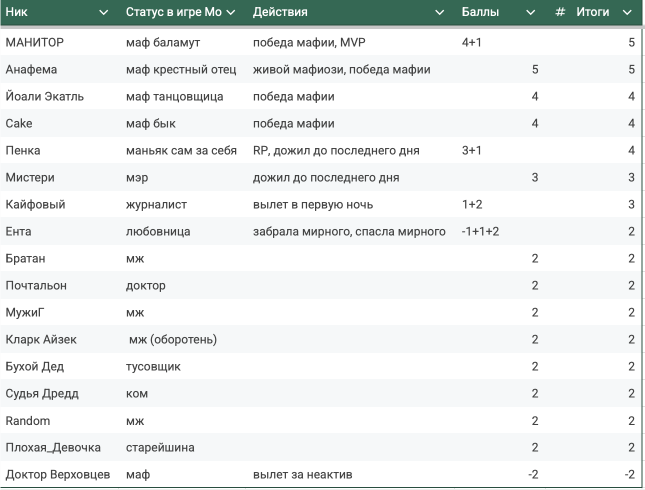The height and width of the screenshot is (490, 645).
Task: Open the Статус в игре column filter arrow
Action: point(231,12)
